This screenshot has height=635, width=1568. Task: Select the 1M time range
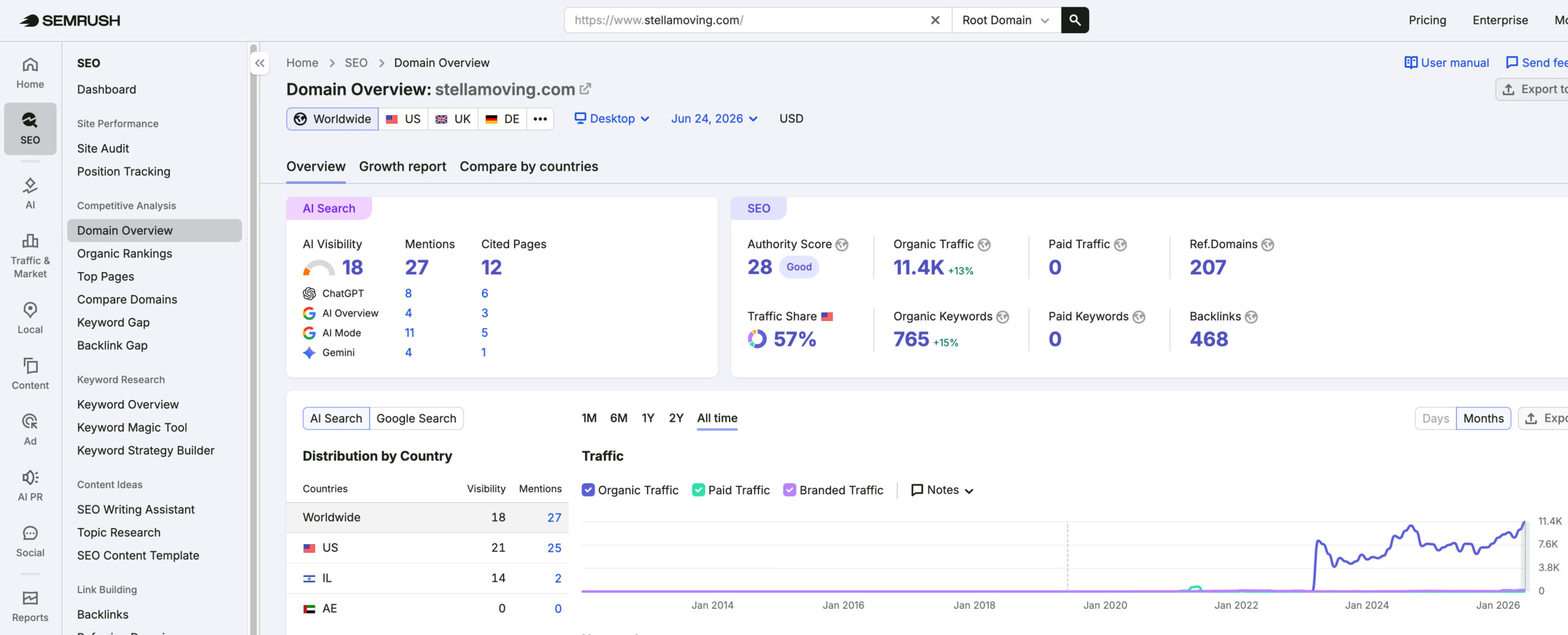point(589,418)
